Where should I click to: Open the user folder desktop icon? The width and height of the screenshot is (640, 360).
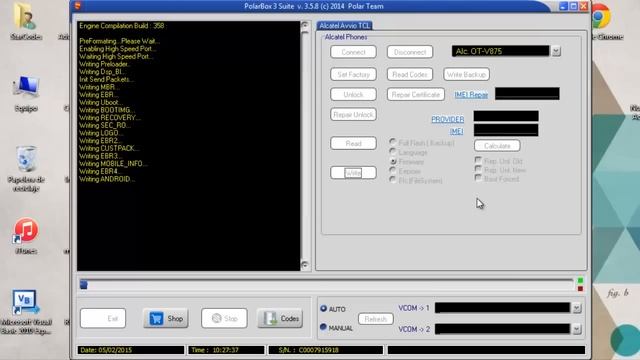click(x=25, y=21)
